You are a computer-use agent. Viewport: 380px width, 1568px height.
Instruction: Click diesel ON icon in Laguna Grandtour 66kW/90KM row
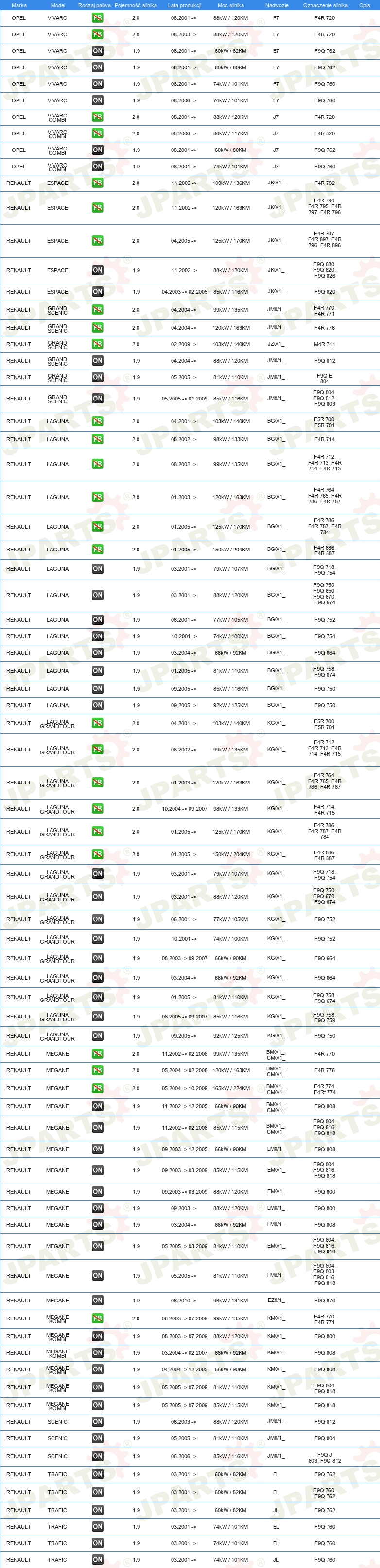98,958
